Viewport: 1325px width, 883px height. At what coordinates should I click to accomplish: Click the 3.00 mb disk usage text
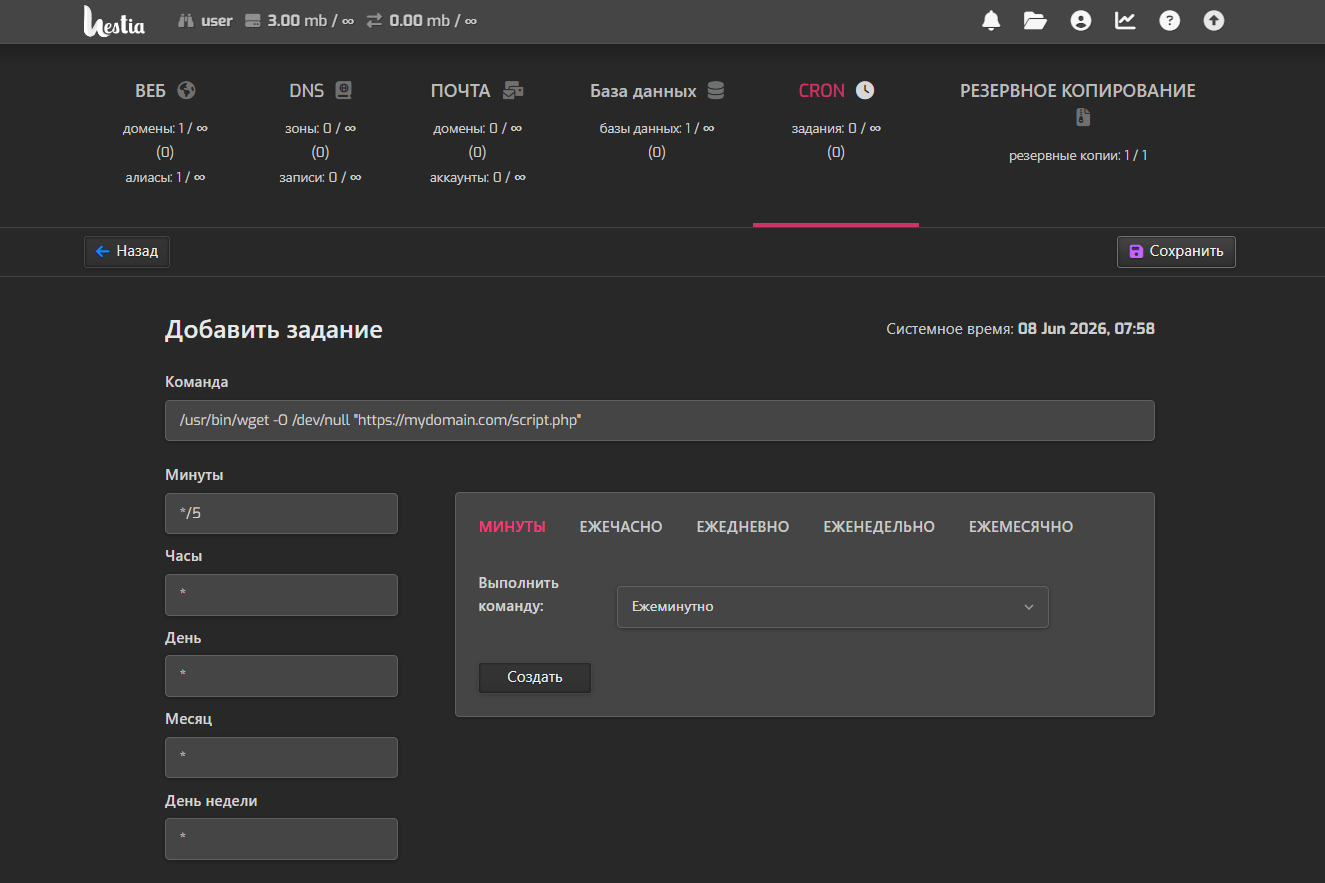(310, 20)
